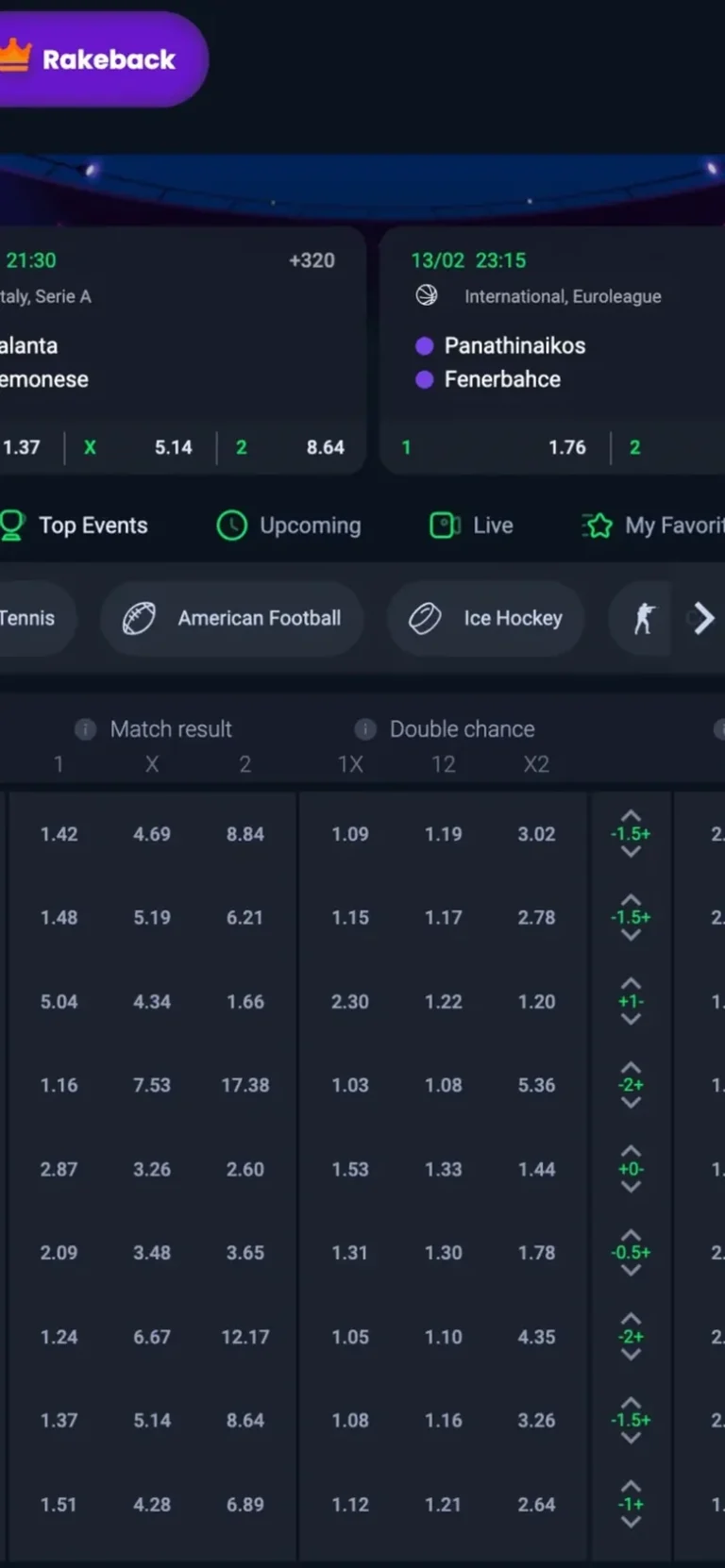Switch to the Upcoming tab
The image size is (725, 1568).
(289, 525)
